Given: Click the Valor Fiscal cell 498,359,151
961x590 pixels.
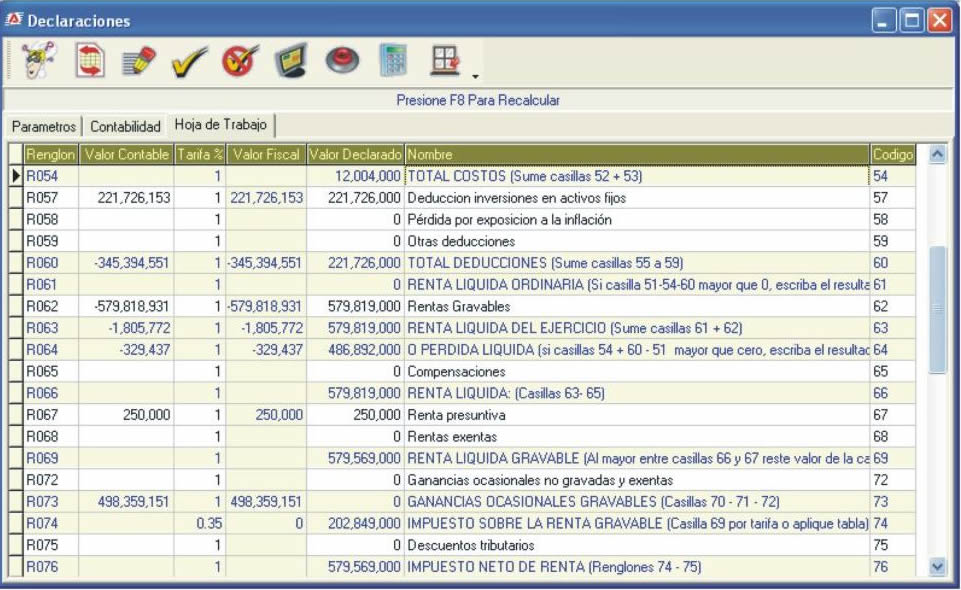Looking at the screenshot, I should pos(266,502).
